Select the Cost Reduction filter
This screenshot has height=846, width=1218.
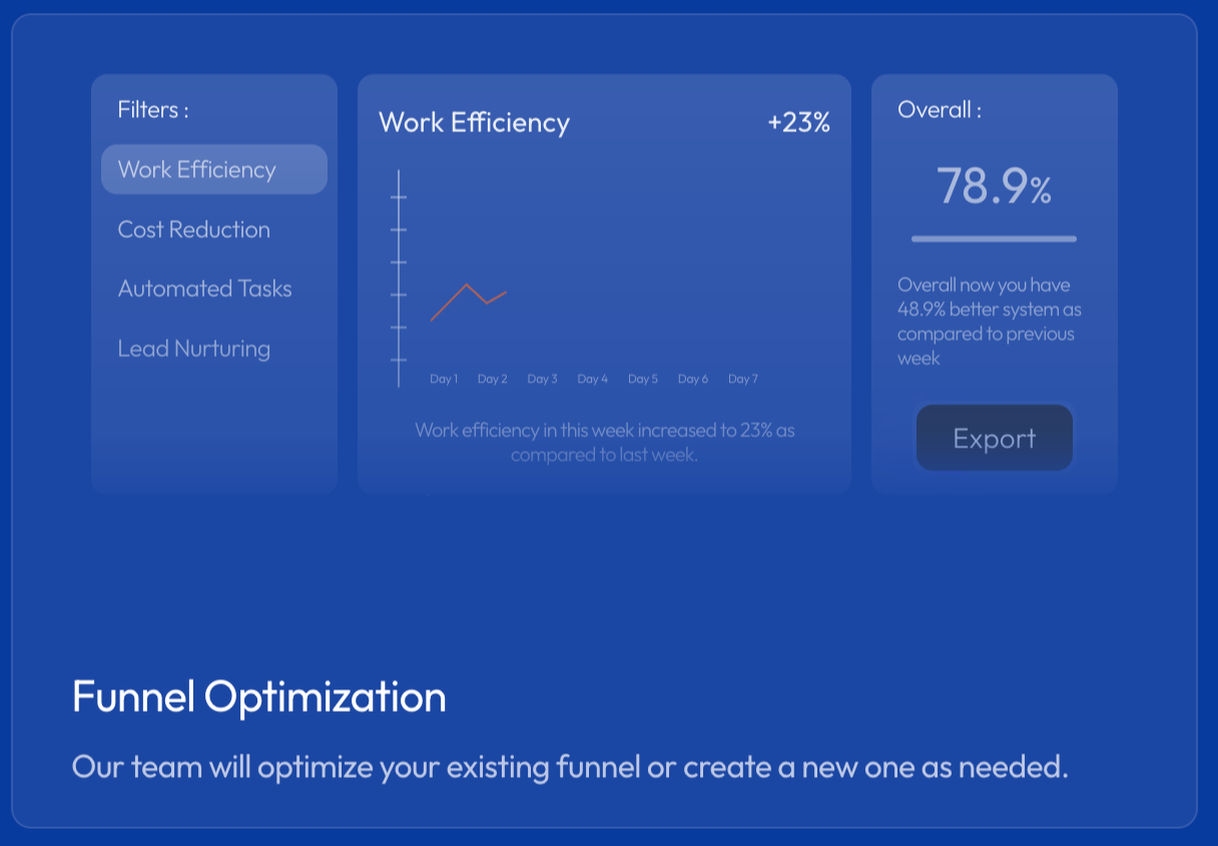(194, 229)
